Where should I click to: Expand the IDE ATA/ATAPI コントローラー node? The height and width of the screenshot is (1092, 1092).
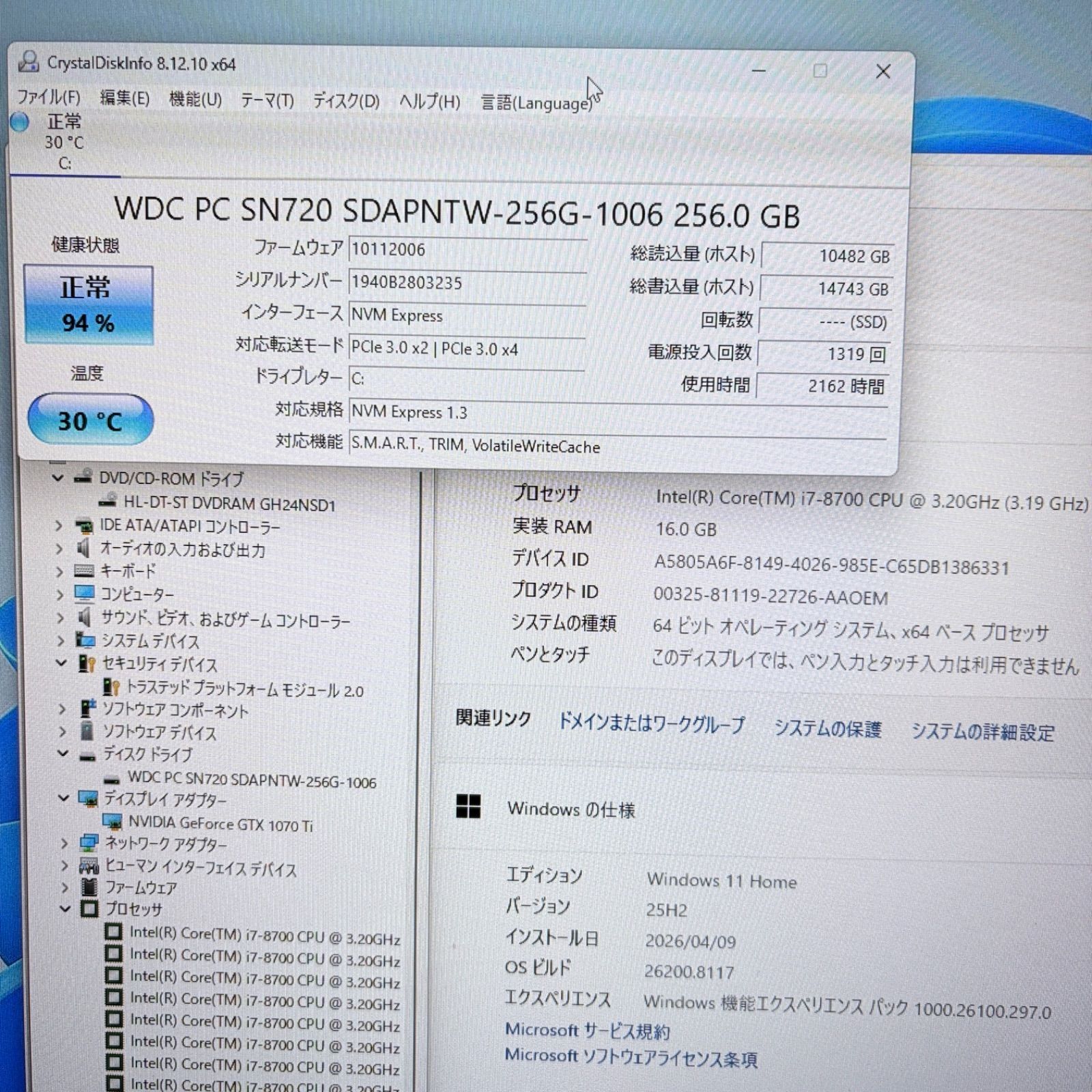[x=59, y=526]
